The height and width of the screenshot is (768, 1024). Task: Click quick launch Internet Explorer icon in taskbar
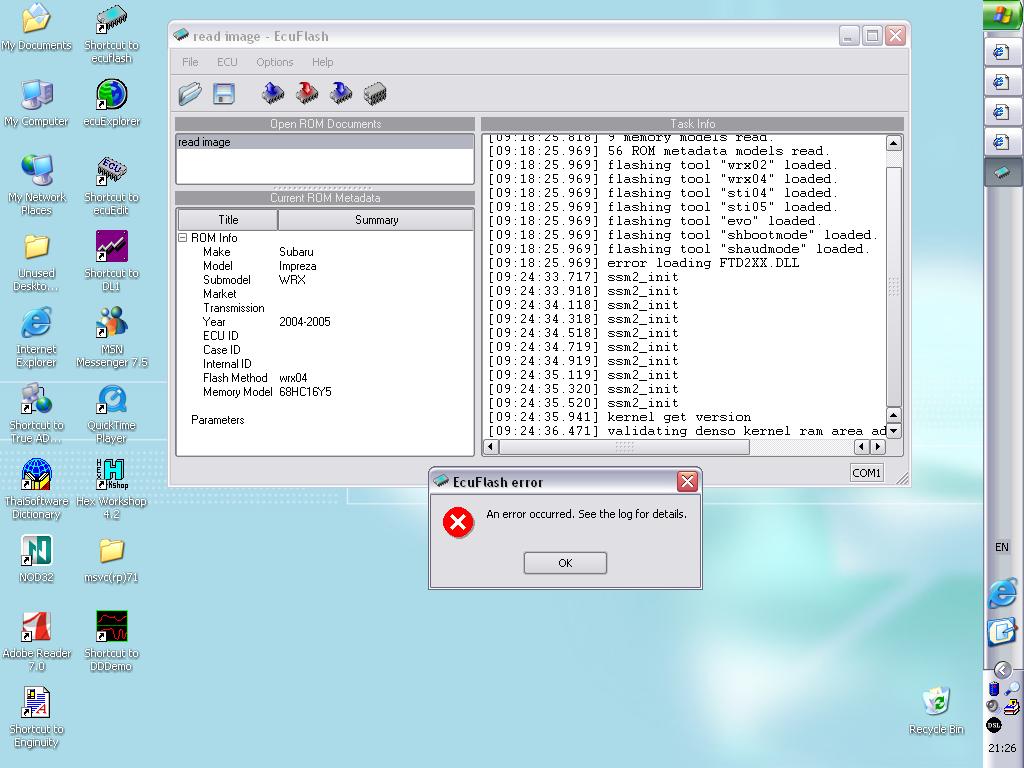point(1002,593)
